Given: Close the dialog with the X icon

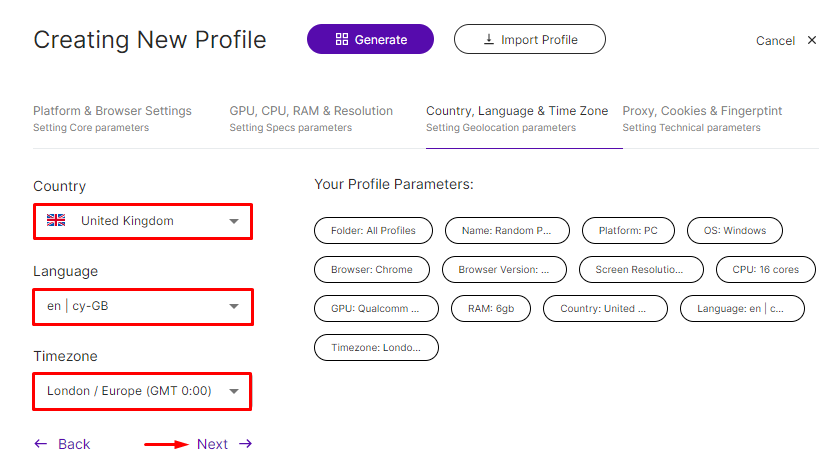Looking at the screenshot, I should 812,40.
